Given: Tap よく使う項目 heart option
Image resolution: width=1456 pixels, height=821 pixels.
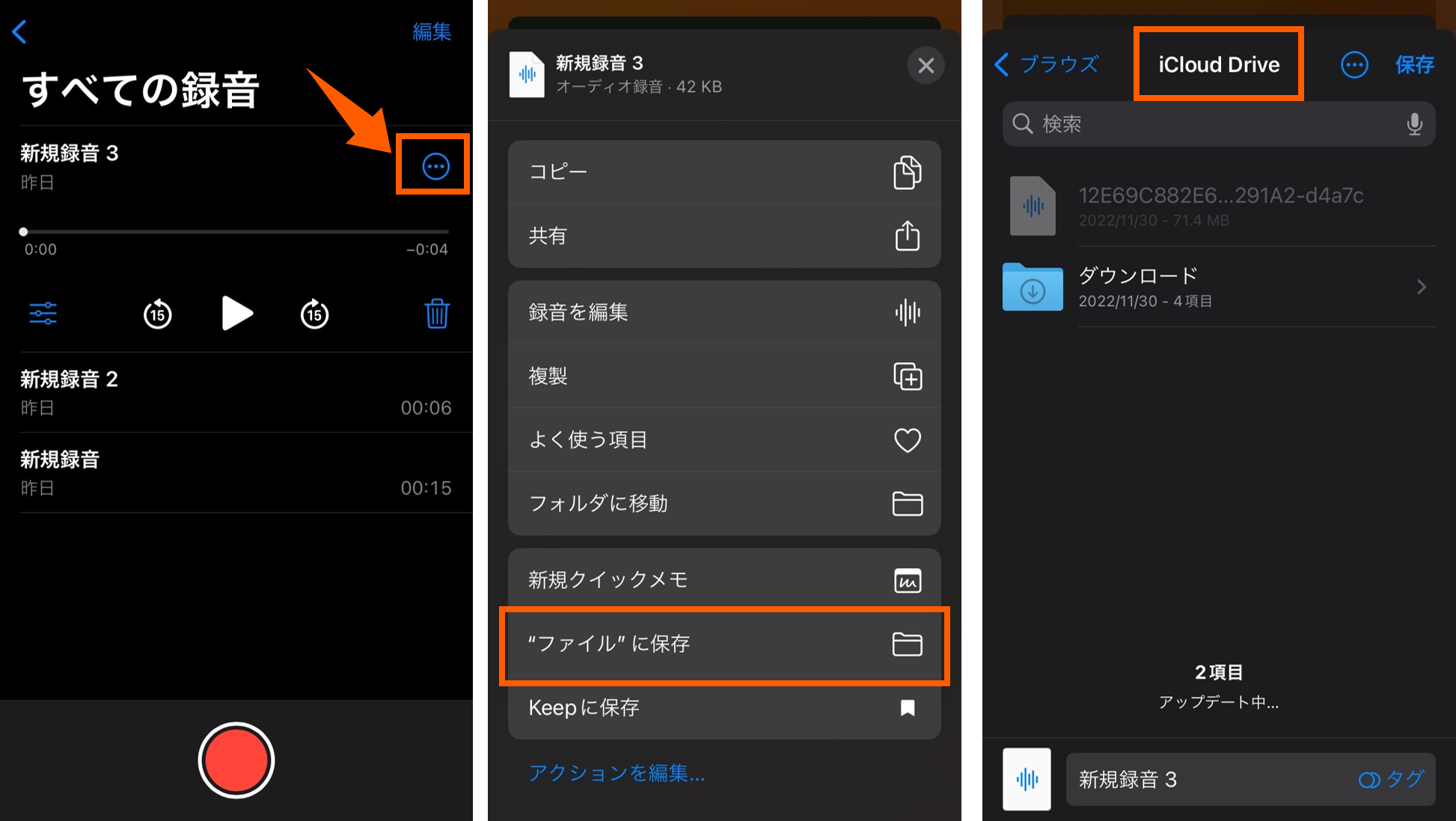Looking at the screenshot, I should (x=724, y=440).
